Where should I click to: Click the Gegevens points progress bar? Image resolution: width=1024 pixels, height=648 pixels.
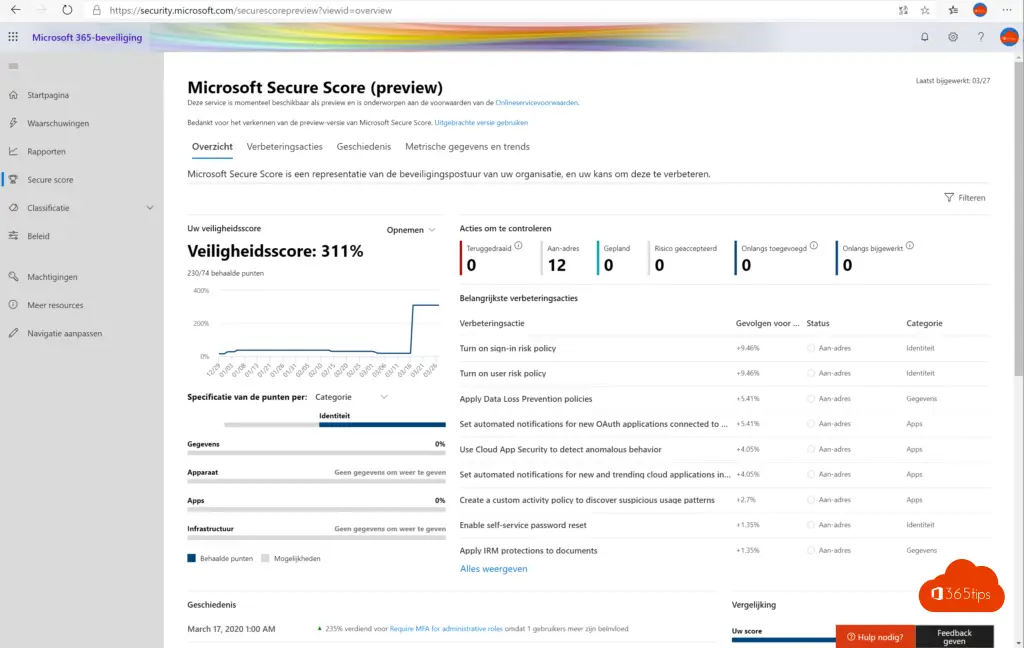pyautogui.click(x=316, y=453)
